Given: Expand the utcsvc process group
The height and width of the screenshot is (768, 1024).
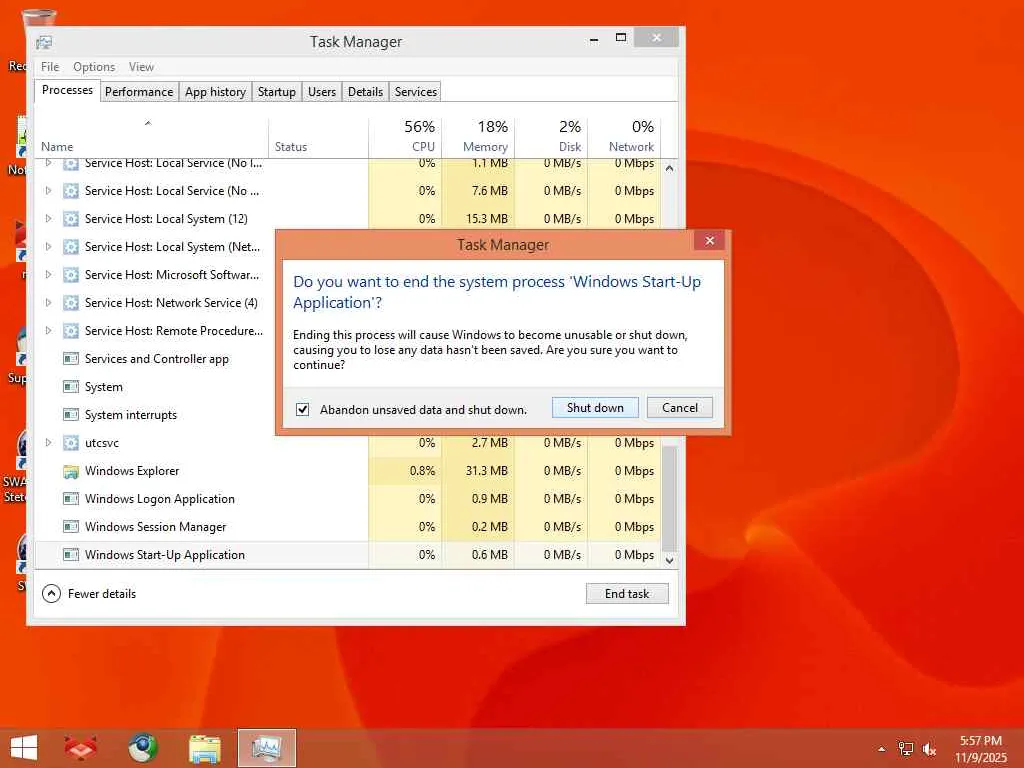Looking at the screenshot, I should (48, 443).
